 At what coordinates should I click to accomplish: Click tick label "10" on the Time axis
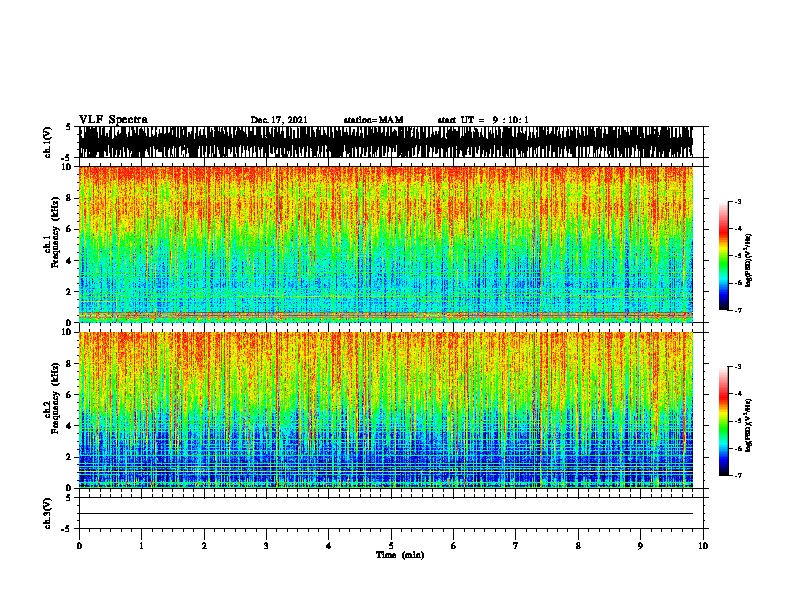703,545
